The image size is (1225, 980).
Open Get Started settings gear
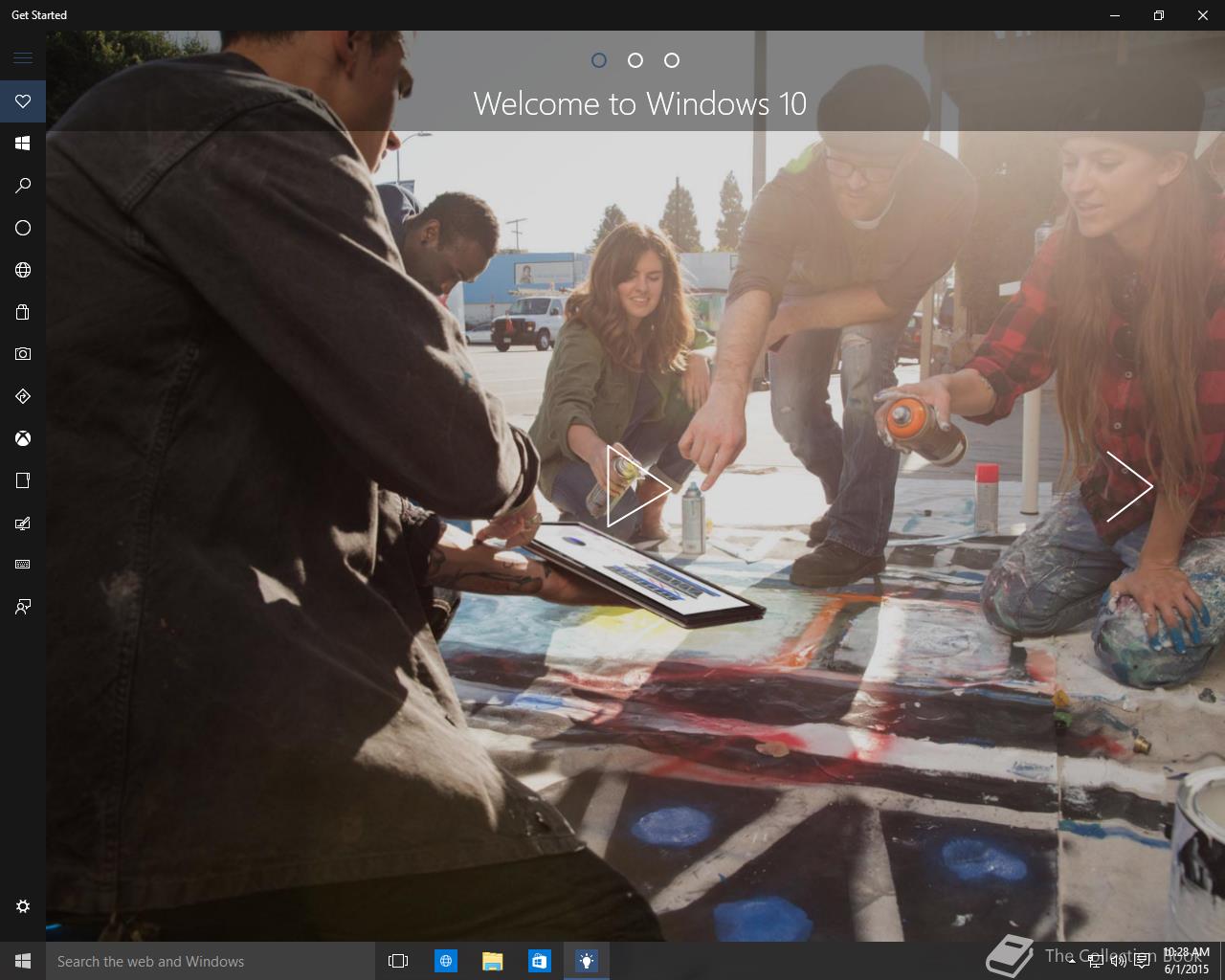[23, 906]
